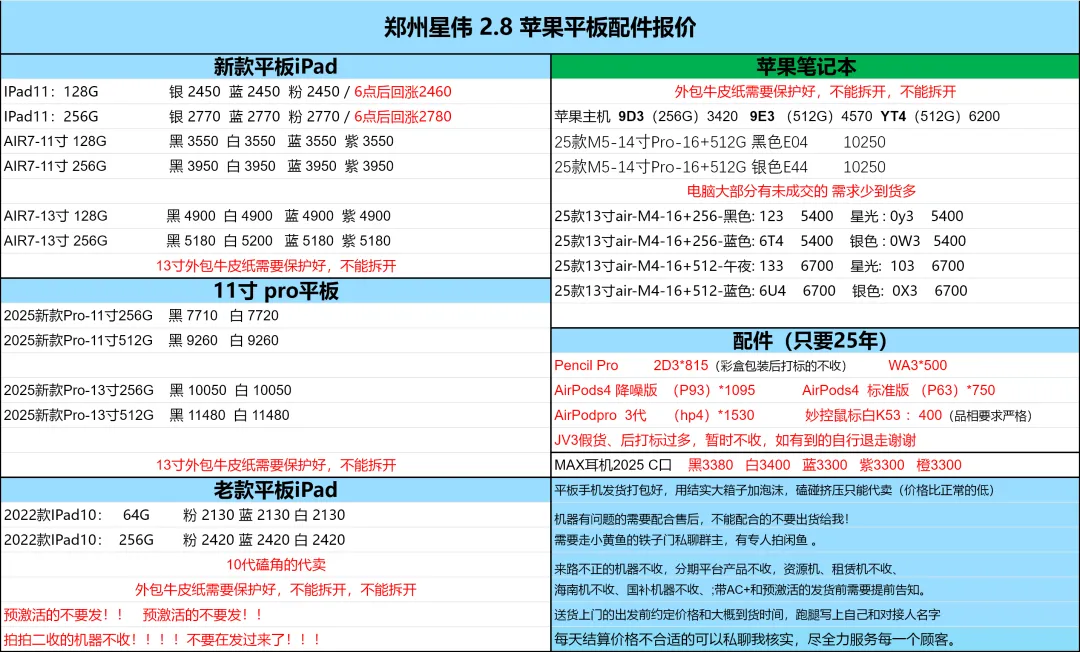1080x652 pixels.
Task: Click the IPad11: 256G row label
Action: click(x=51, y=116)
